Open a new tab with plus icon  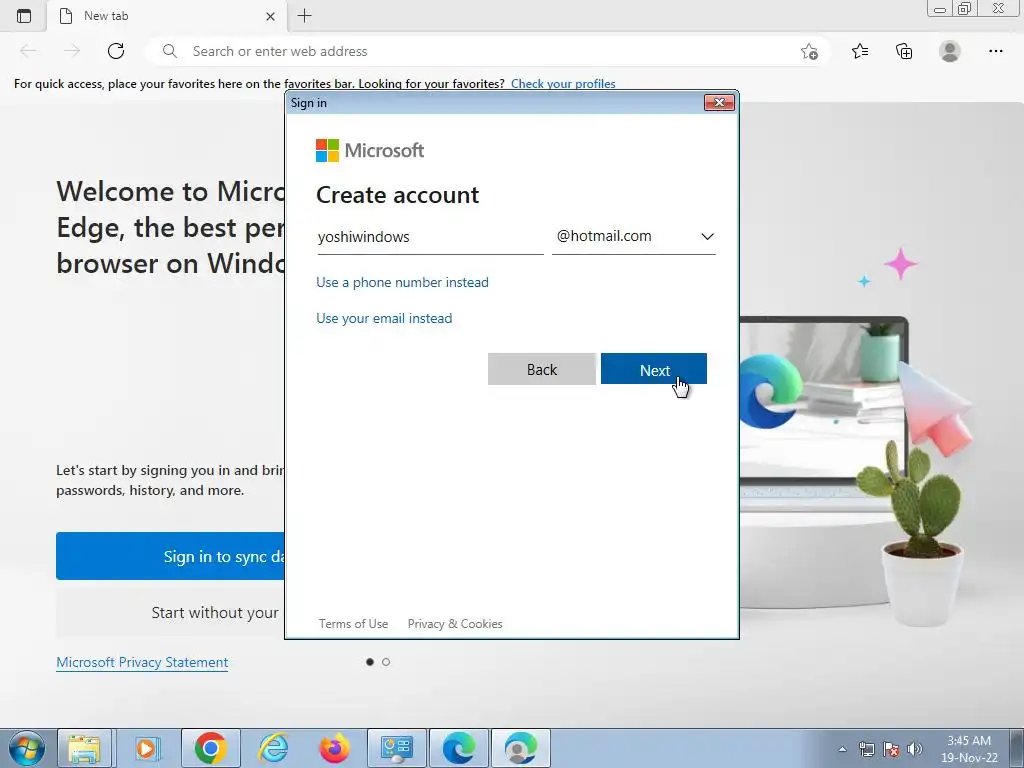click(x=304, y=16)
